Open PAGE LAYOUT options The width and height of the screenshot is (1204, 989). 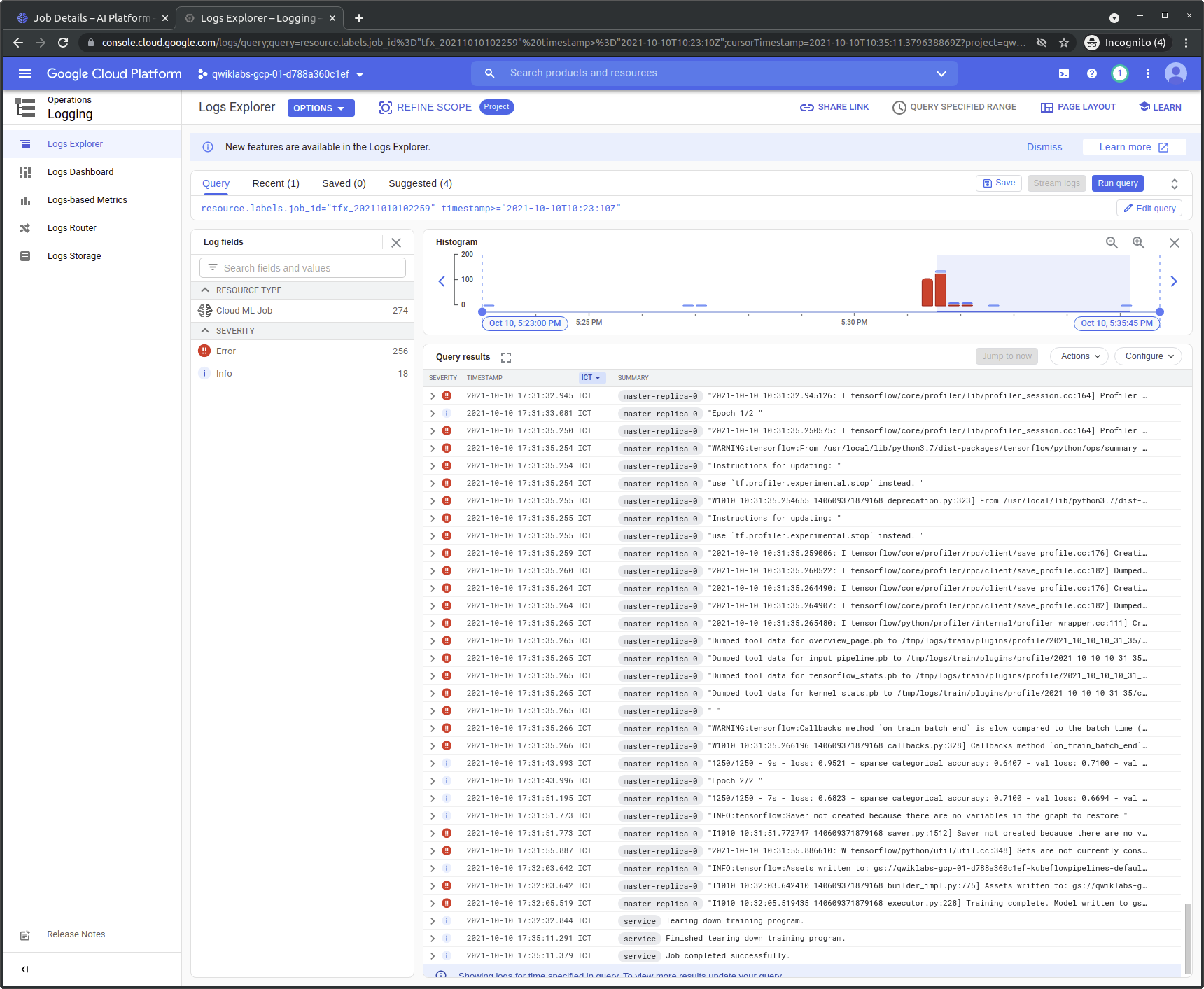tap(1078, 107)
